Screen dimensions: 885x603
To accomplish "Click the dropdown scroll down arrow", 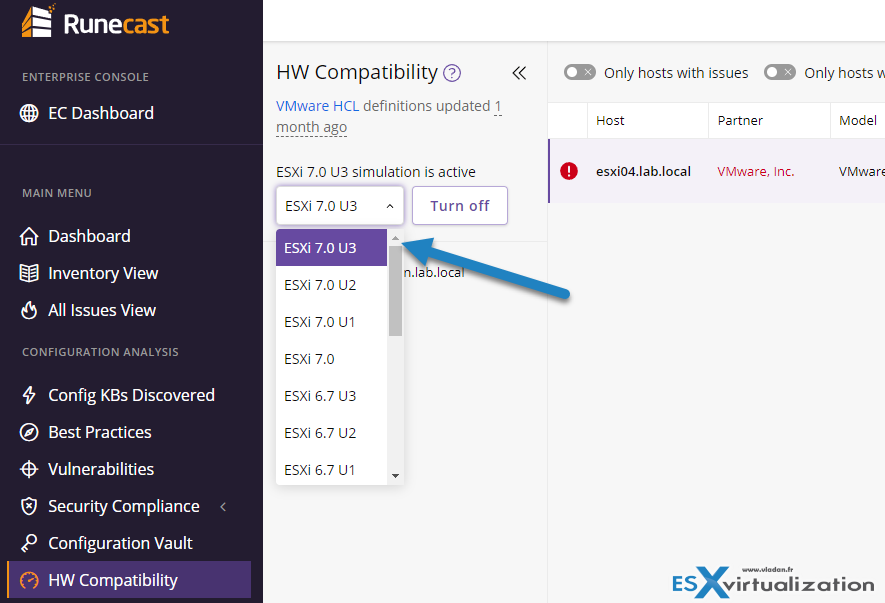I will [x=395, y=476].
